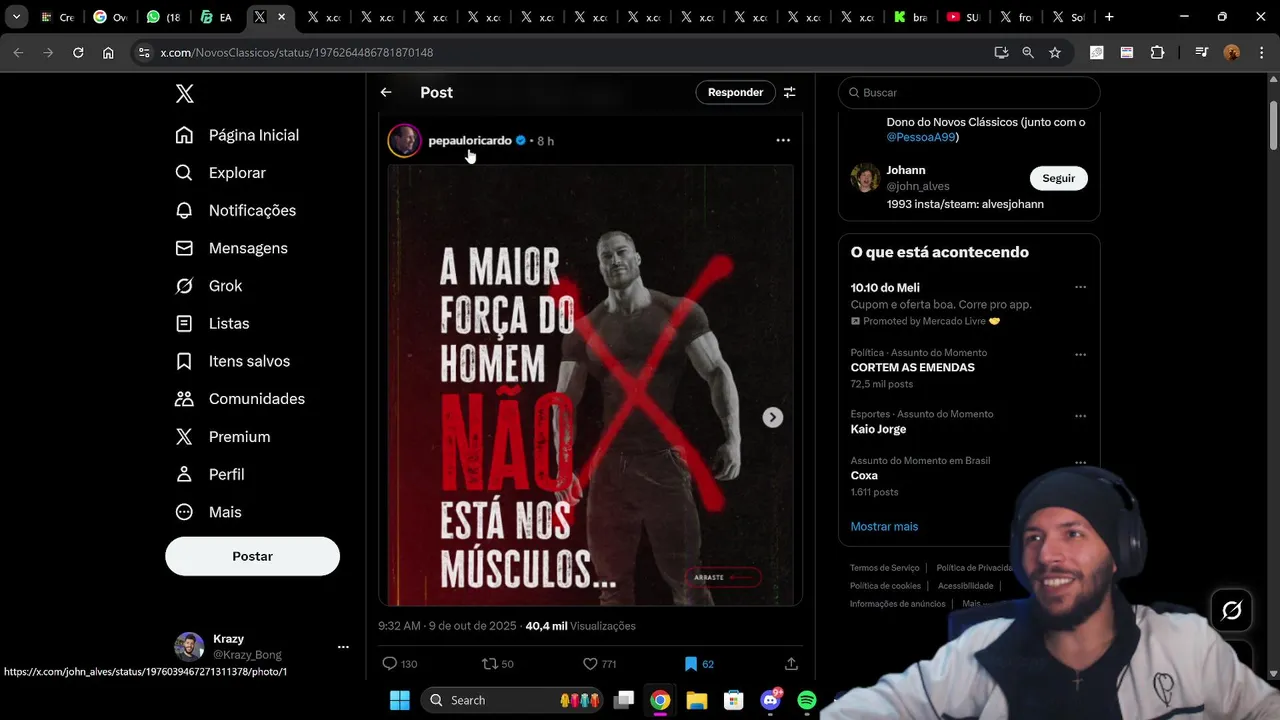Image resolution: width=1280 pixels, height=720 pixels.
Task: Go back with the Post arrow
Action: (386, 92)
